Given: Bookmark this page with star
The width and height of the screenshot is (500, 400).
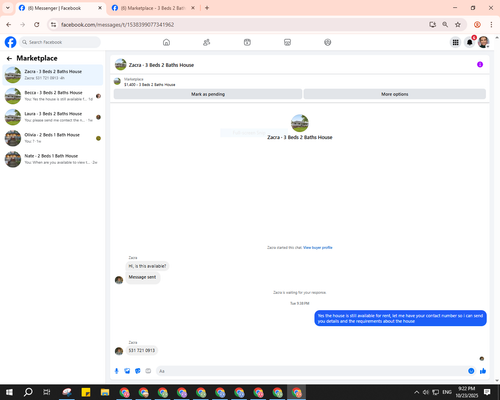Looking at the screenshot, I should [x=458, y=25].
